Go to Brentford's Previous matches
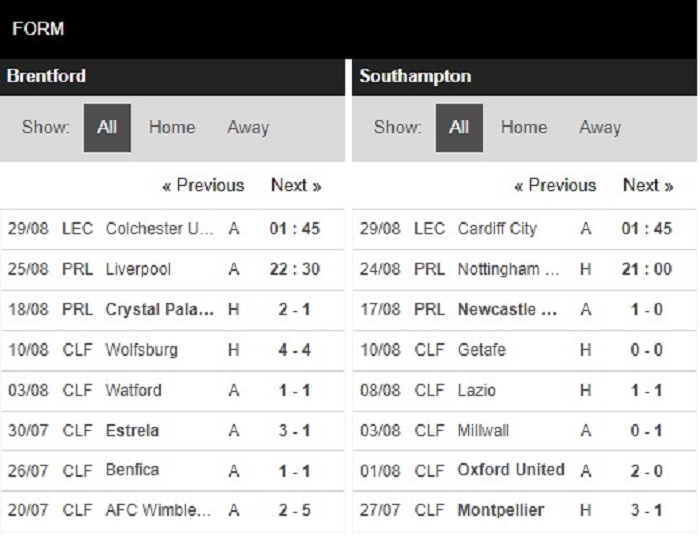Image resolution: width=700 pixels, height=536 pixels. pos(203,185)
